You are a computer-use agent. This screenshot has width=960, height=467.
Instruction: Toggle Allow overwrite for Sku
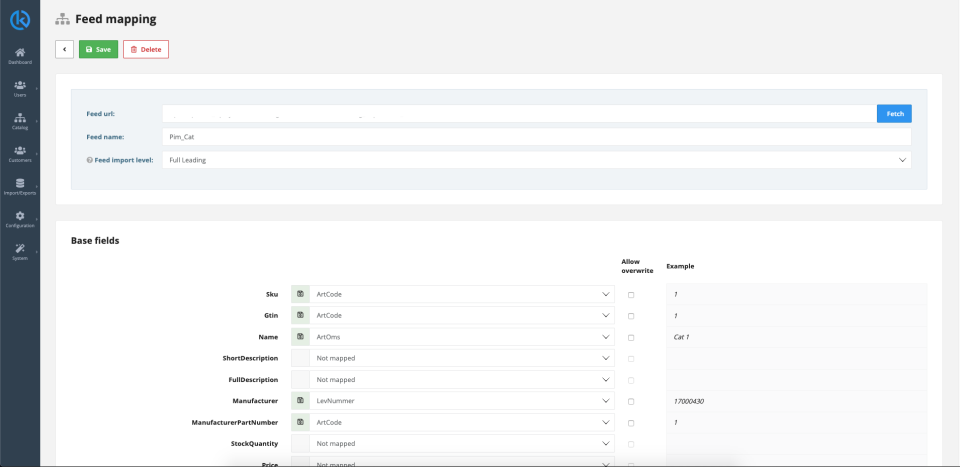[631, 295]
